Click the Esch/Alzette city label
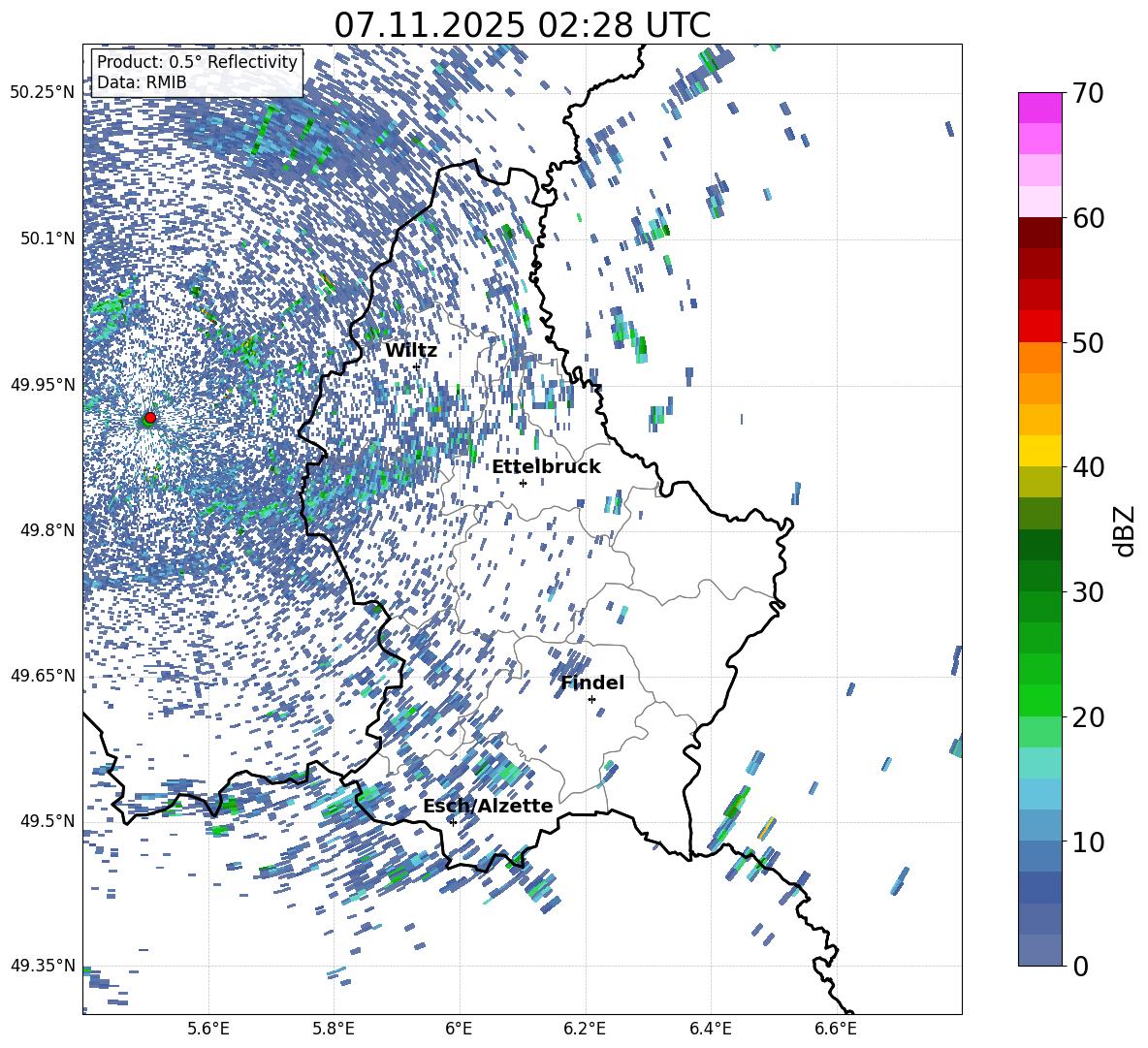This screenshot has width=1148, height=1048. 488,807
